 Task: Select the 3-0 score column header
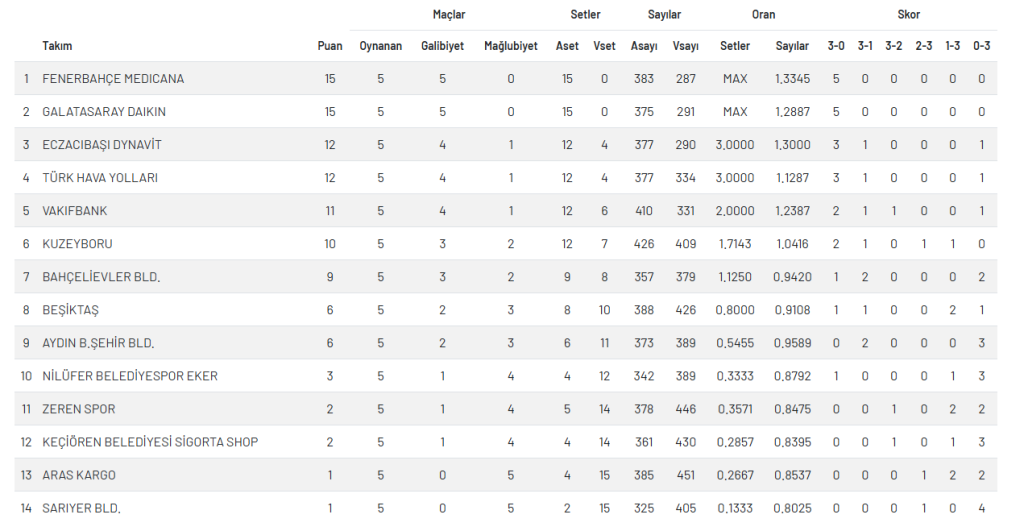(x=836, y=46)
